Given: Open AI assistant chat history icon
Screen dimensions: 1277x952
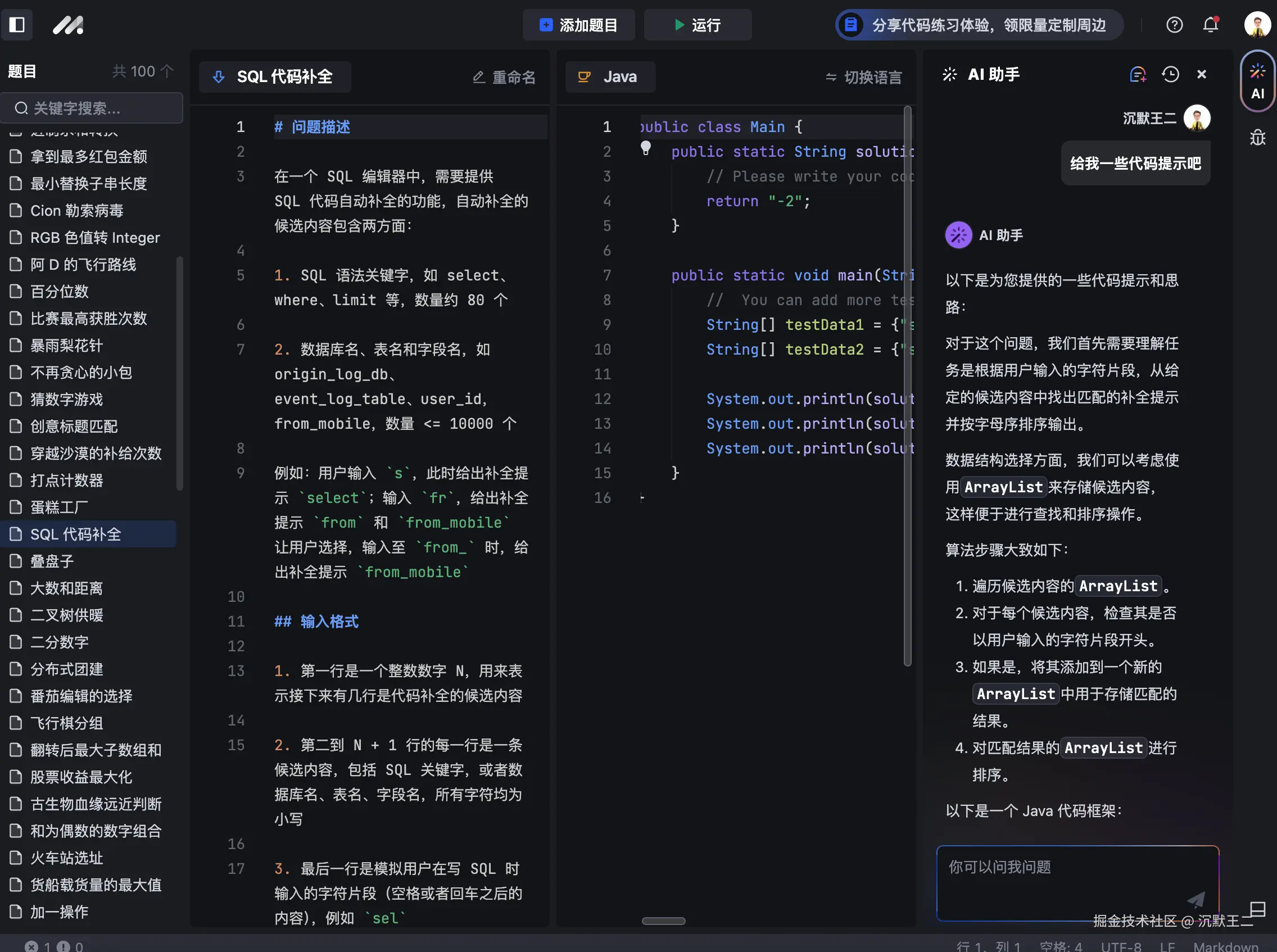Looking at the screenshot, I should [1170, 74].
